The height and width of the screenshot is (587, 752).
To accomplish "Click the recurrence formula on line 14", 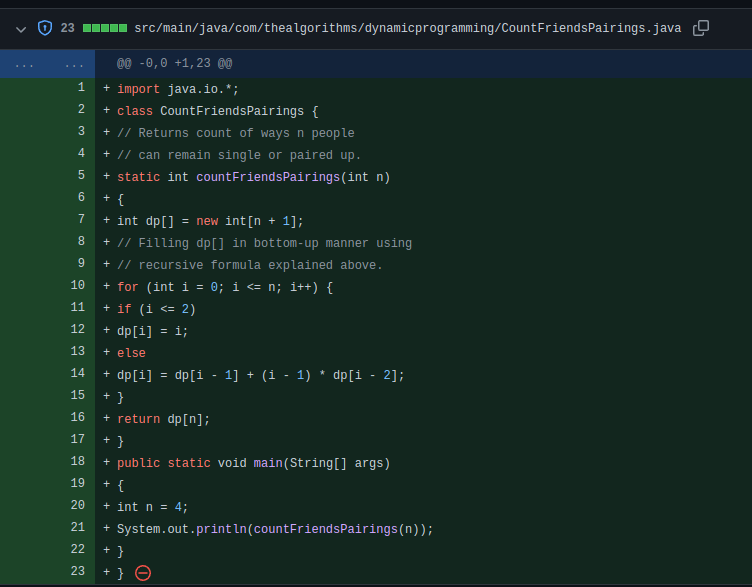I will tap(261, 376).
